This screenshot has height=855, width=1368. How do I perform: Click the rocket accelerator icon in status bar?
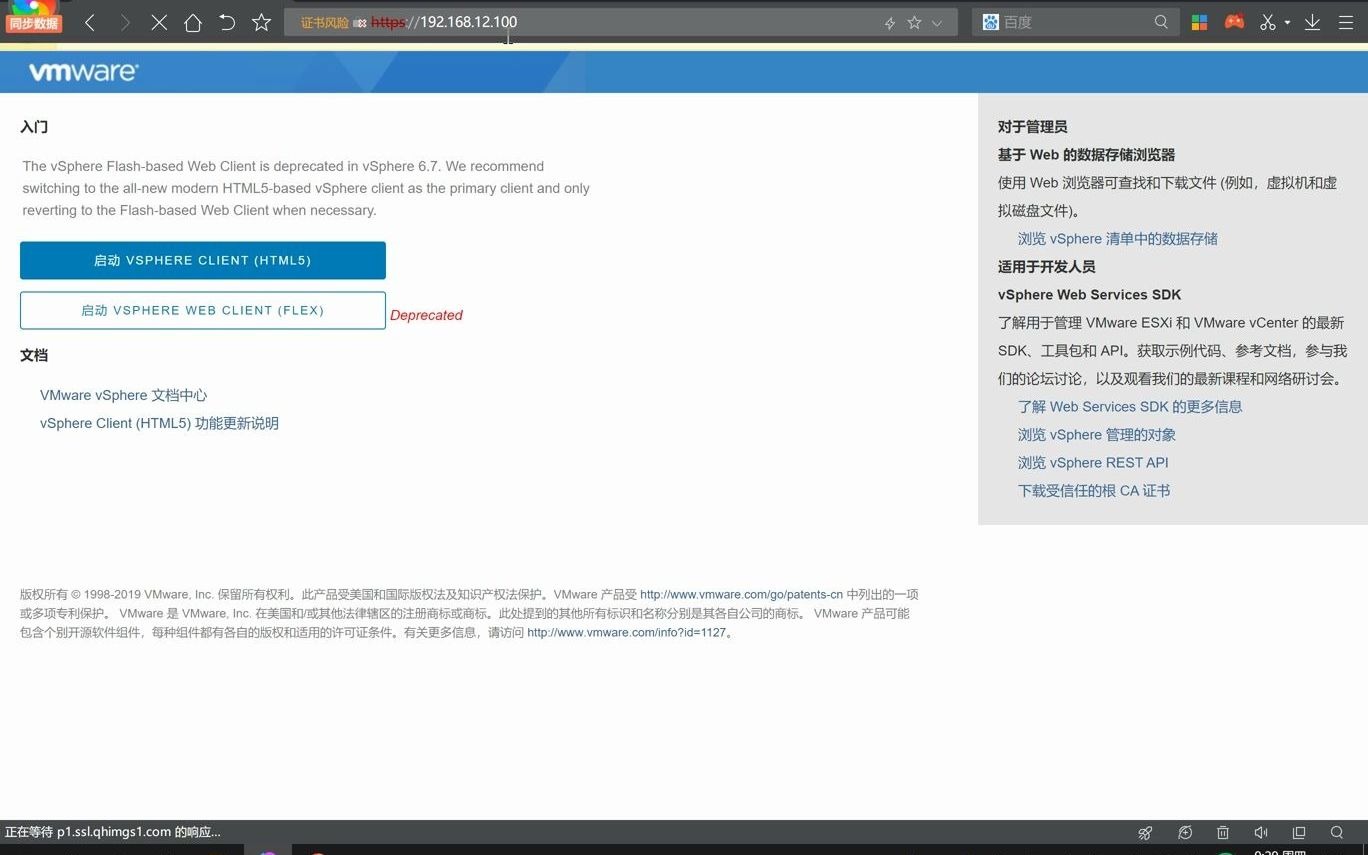pyautogui.click(x=1146, y=832)
